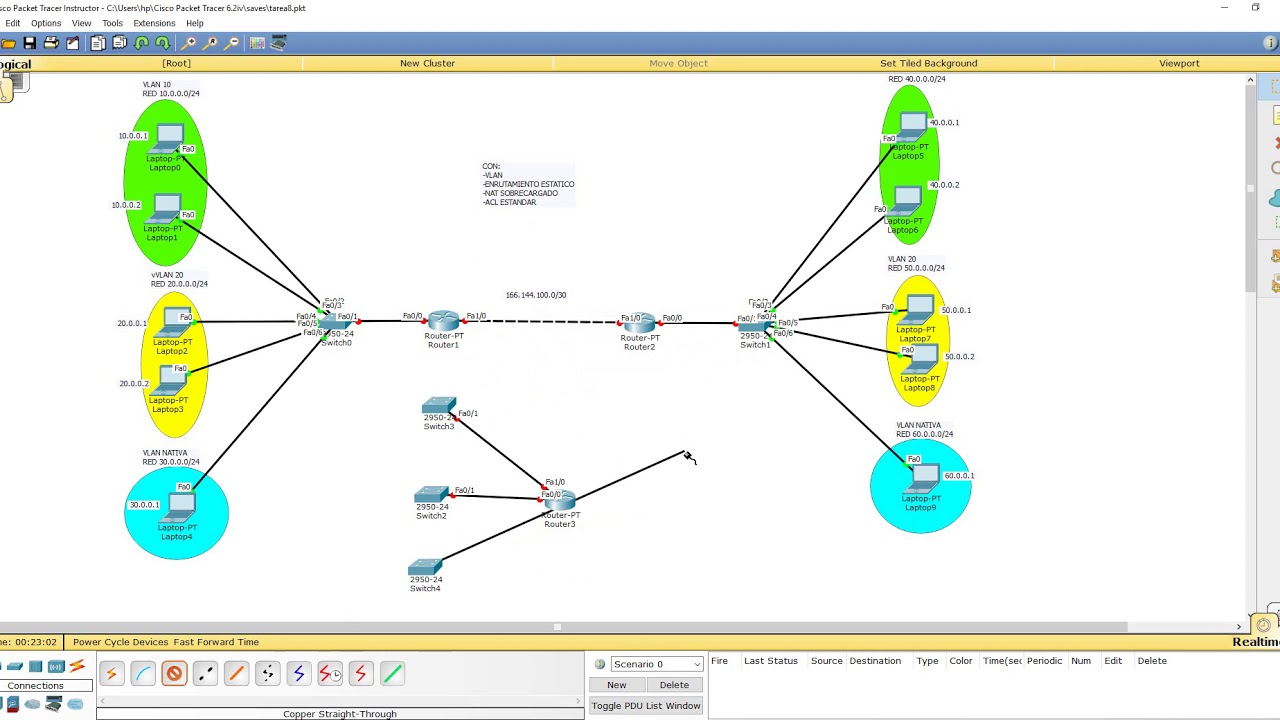Select the green Octal cable icon
The image size is (1280, 720).
coord(392,674)
